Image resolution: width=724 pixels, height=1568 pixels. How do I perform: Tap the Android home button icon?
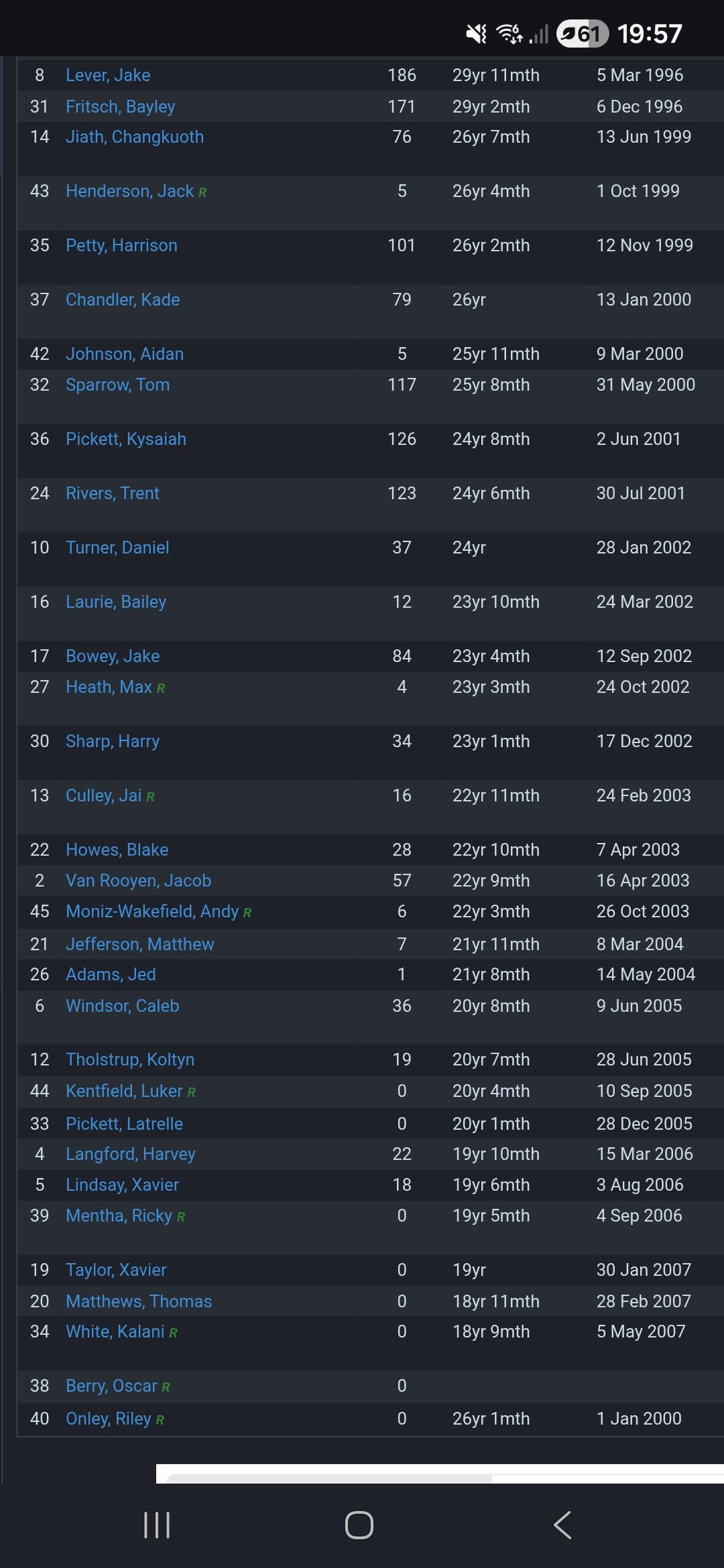tap(359, 1525)
